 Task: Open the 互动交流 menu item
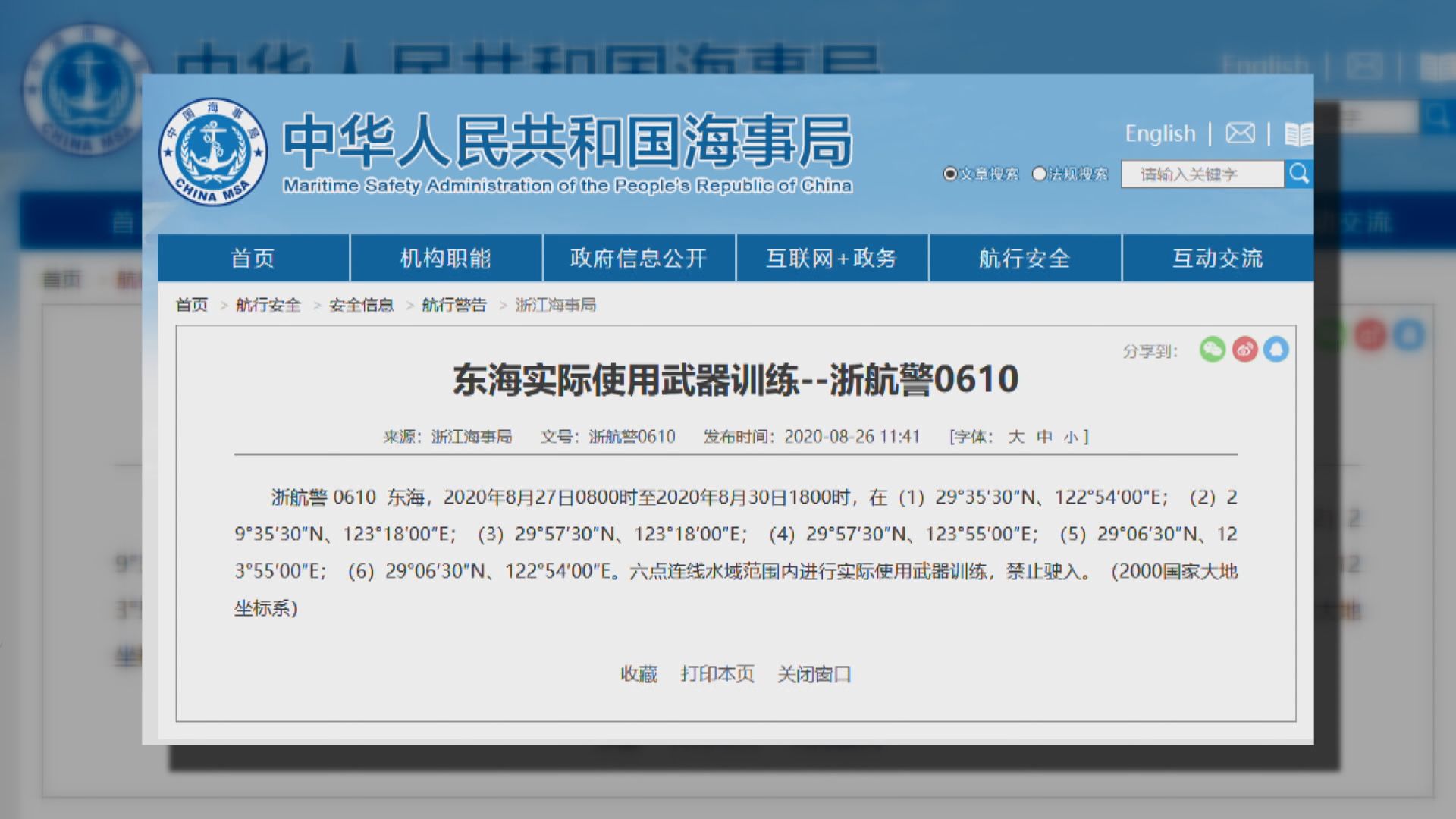click(1217, 258)
